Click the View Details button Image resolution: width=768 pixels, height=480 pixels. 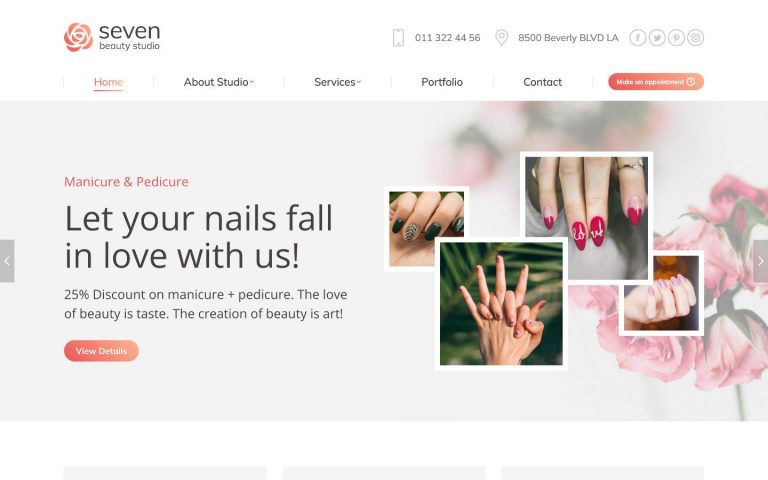tap(101, 351)
